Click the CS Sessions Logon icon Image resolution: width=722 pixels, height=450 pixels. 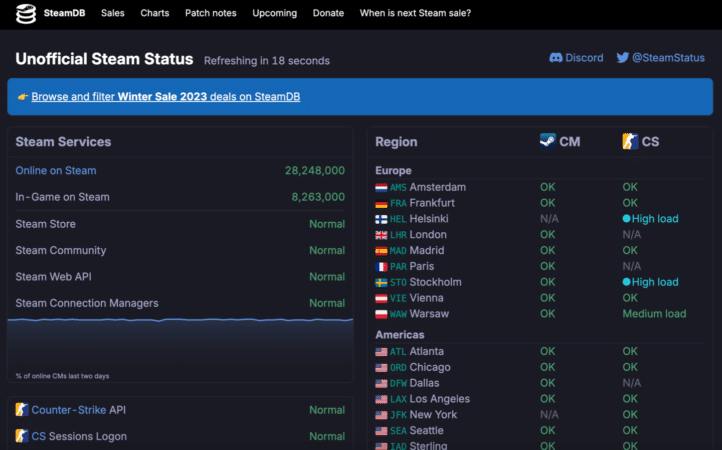(x=22, y=436)
